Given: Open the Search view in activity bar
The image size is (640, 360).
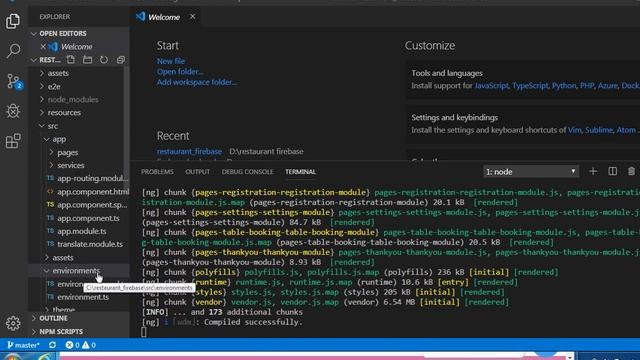Looking at the screenshot, I should point(13,51).
